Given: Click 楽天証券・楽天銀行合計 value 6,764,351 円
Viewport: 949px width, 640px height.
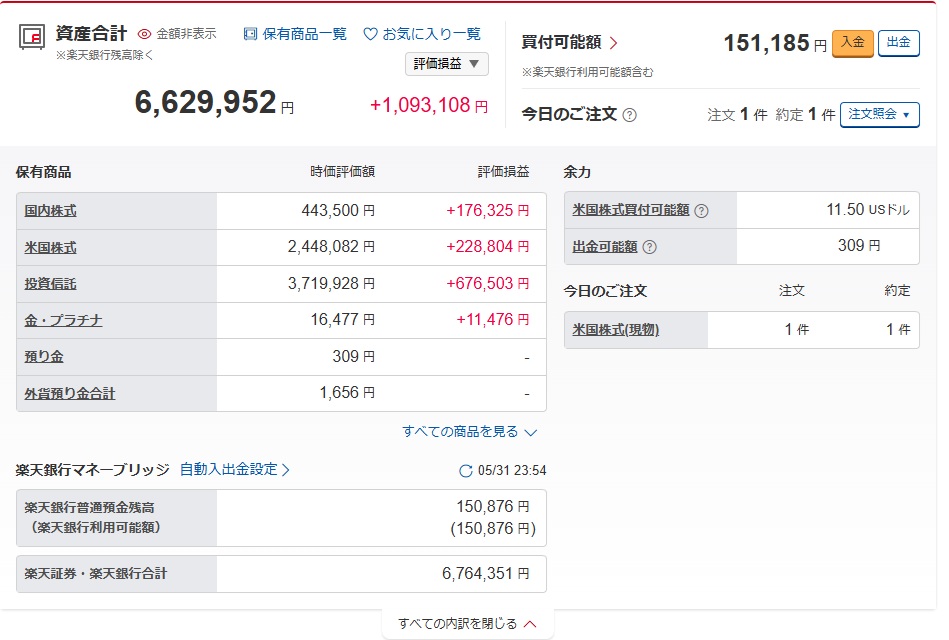Looking at the screenshot, I should click(485, 573).
